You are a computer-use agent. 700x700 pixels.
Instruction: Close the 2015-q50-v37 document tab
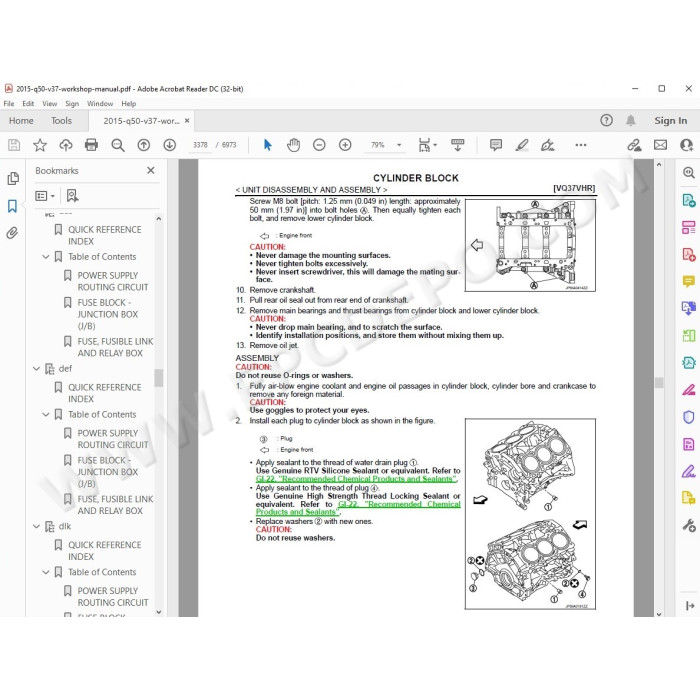pos(187,121)
